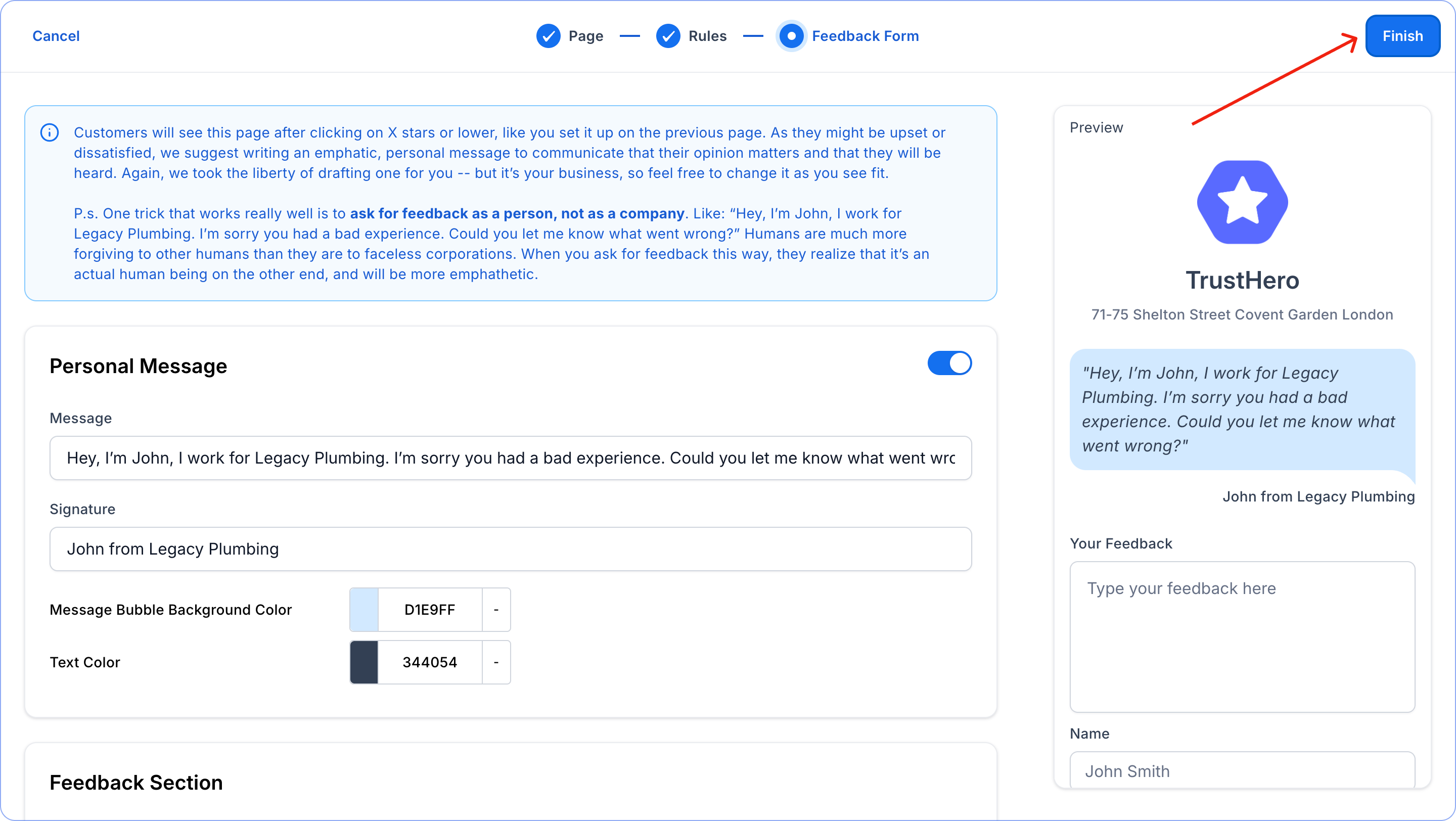Click the Feedback Form step circle icon
Image resolution: width=1456 pixels, height=821 pixels.
(791, 36)
